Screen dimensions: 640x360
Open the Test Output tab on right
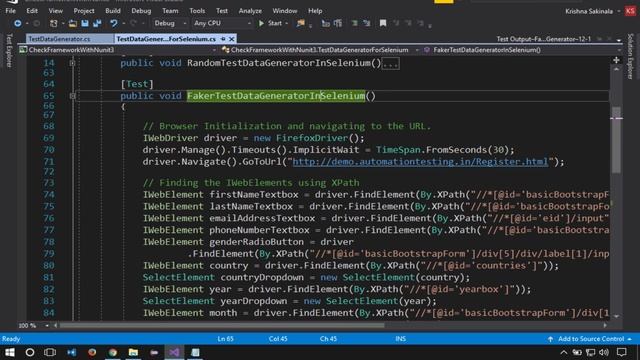[x=544, y=39]
